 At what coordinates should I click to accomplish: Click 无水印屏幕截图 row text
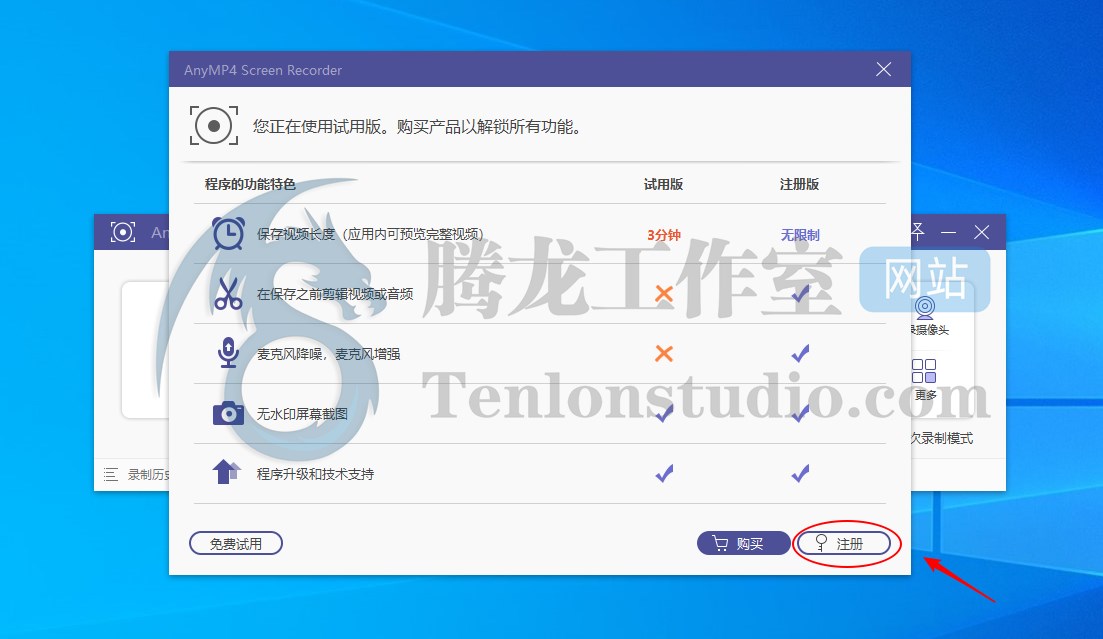tap(302, 414)
